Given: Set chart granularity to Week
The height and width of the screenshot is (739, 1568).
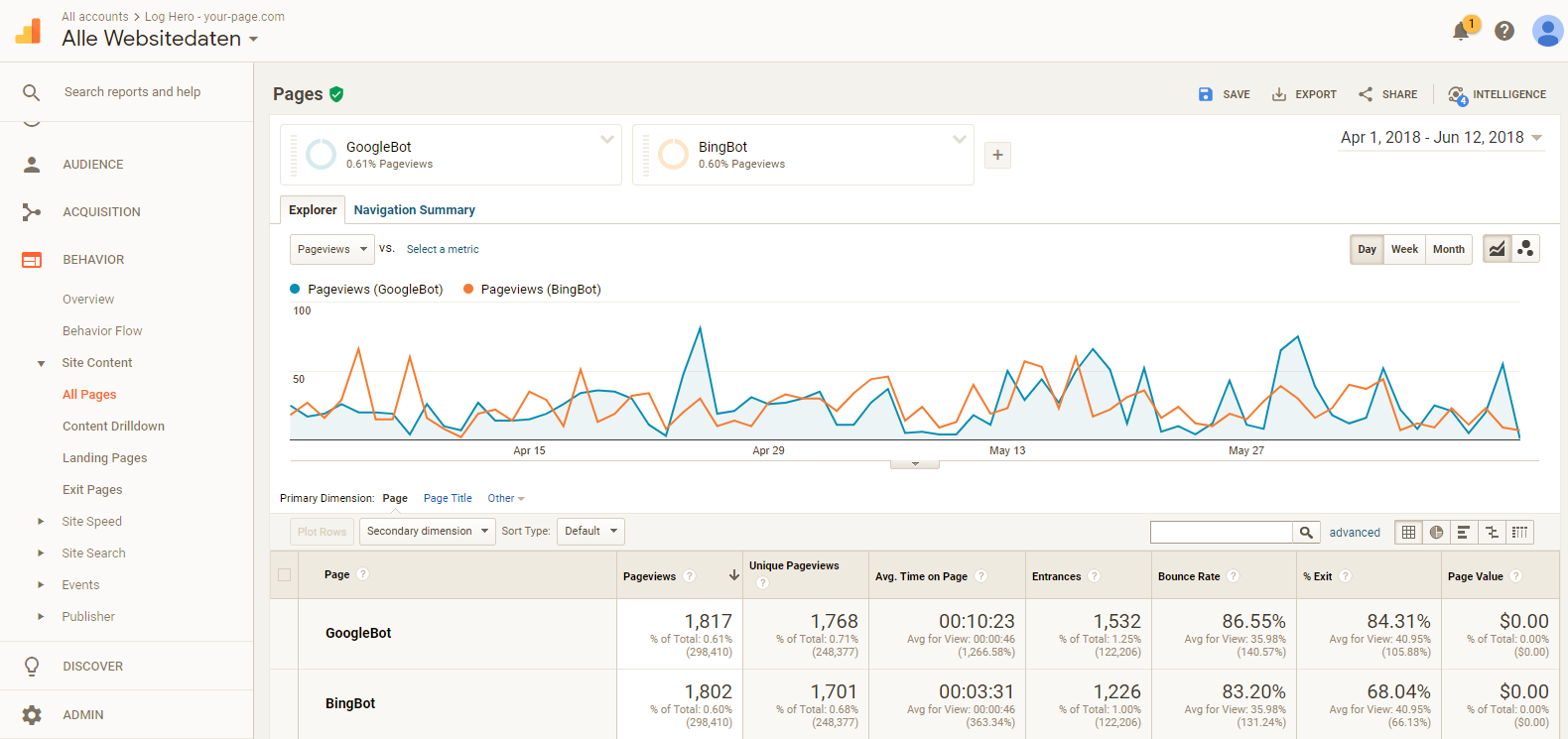Looking at the screenshot, I should [1404, 249].
